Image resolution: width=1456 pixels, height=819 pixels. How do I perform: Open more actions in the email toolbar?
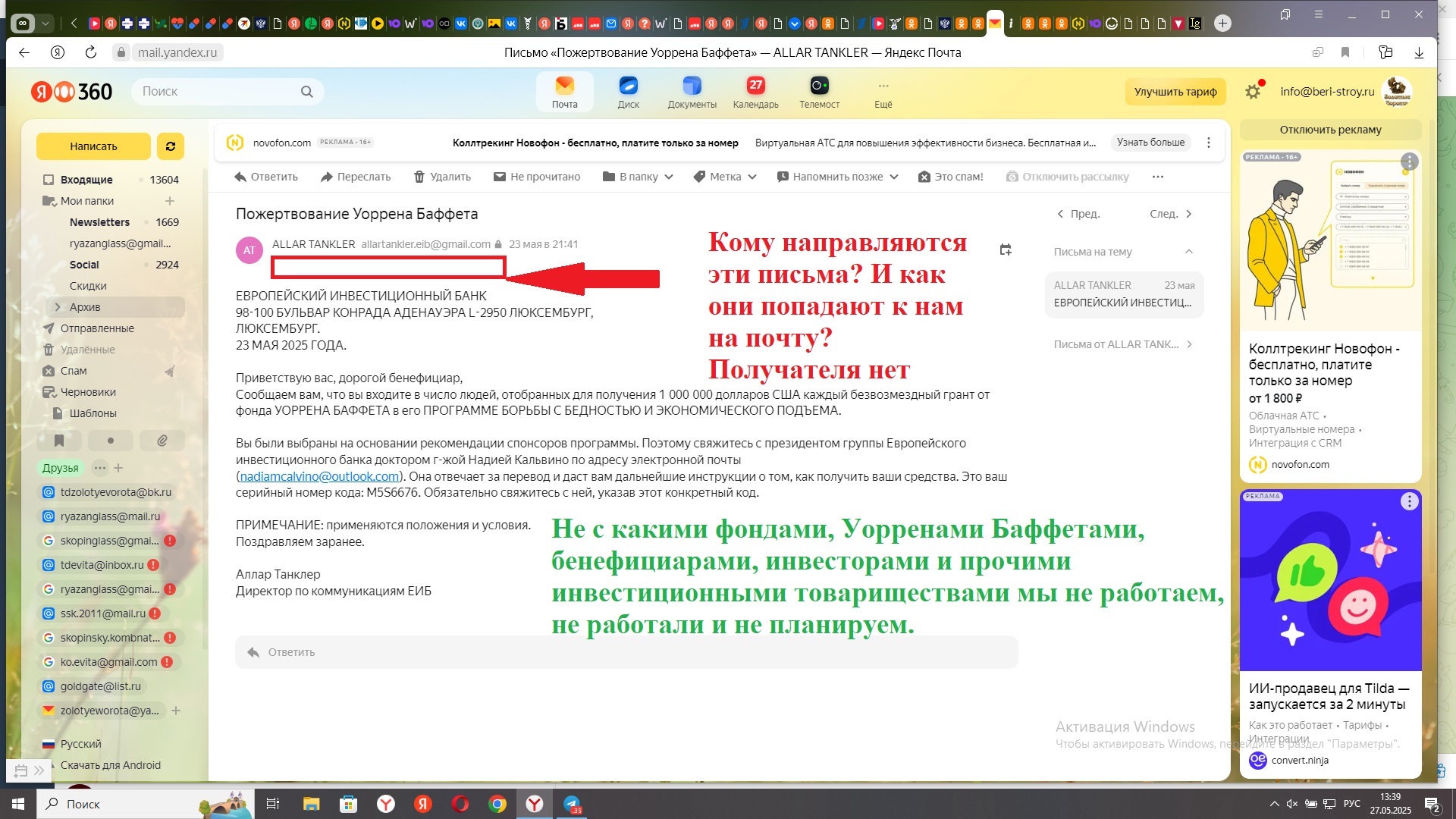[1157, 177]
